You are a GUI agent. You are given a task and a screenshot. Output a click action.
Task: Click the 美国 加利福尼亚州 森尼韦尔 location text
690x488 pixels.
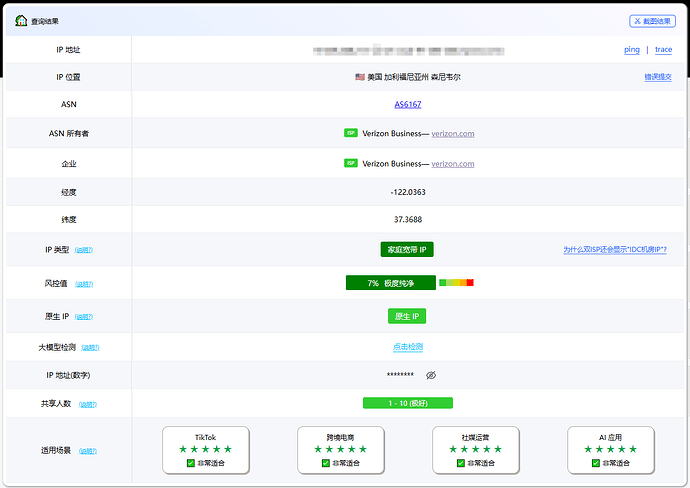(414, 77)
